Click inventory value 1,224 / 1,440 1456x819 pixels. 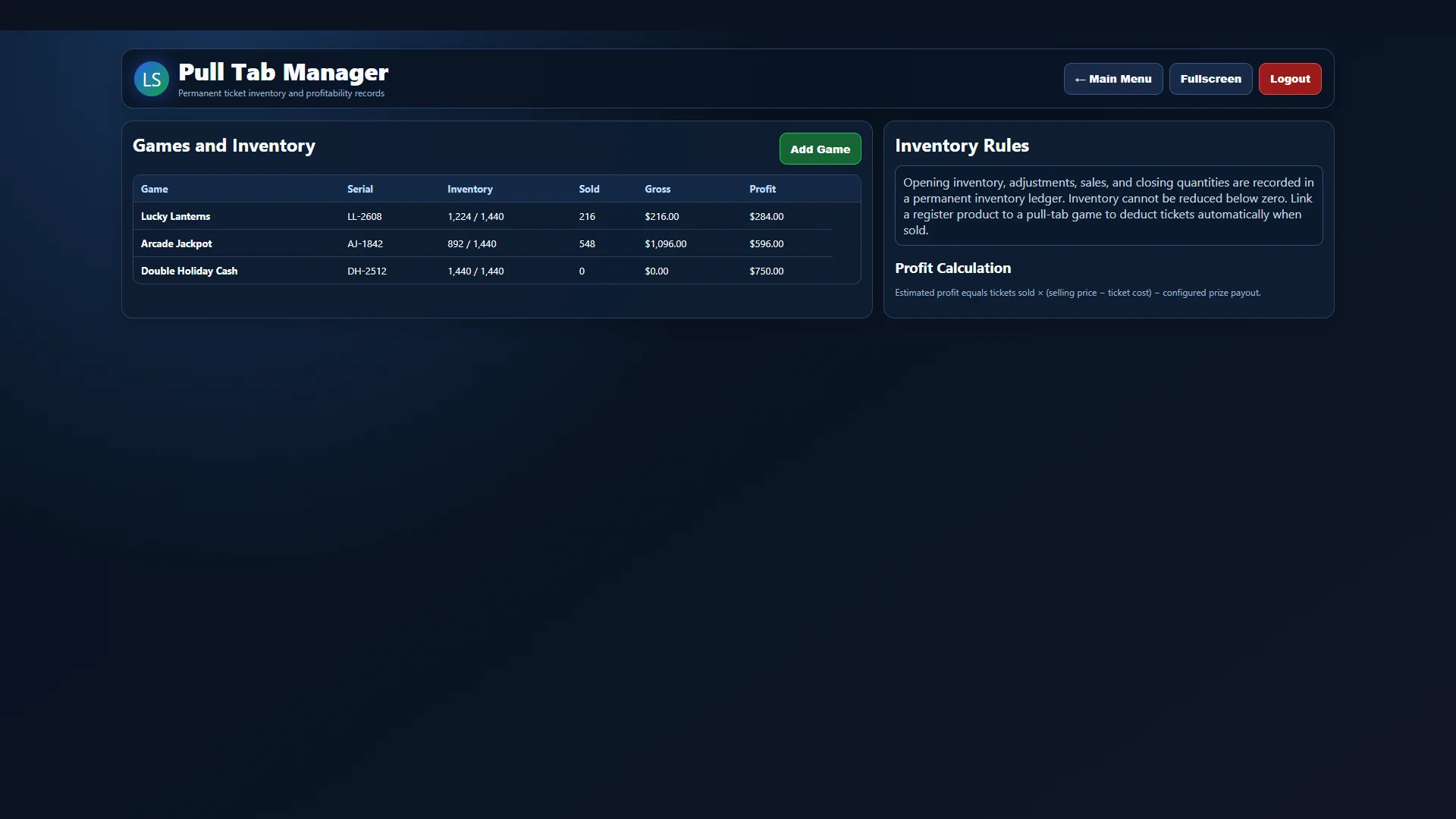click(x=475, y=216)
